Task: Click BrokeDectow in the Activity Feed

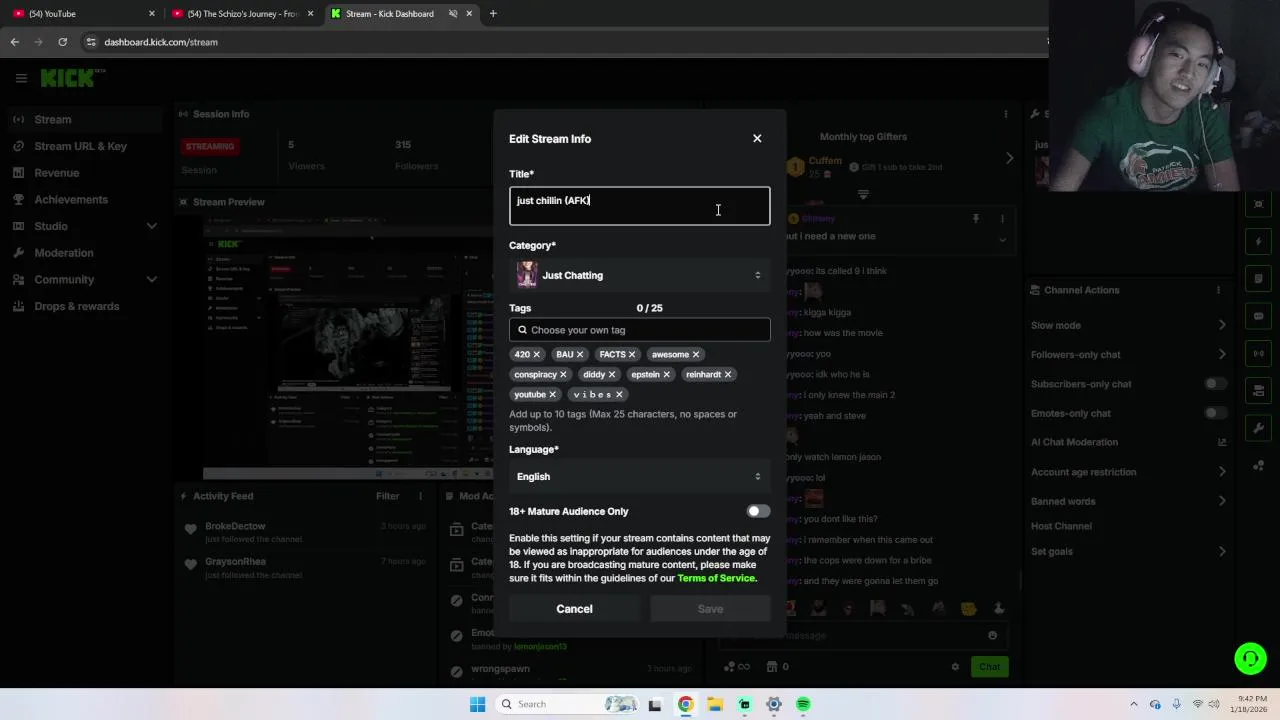Action: pyautogui.click(x=235, y=526)
